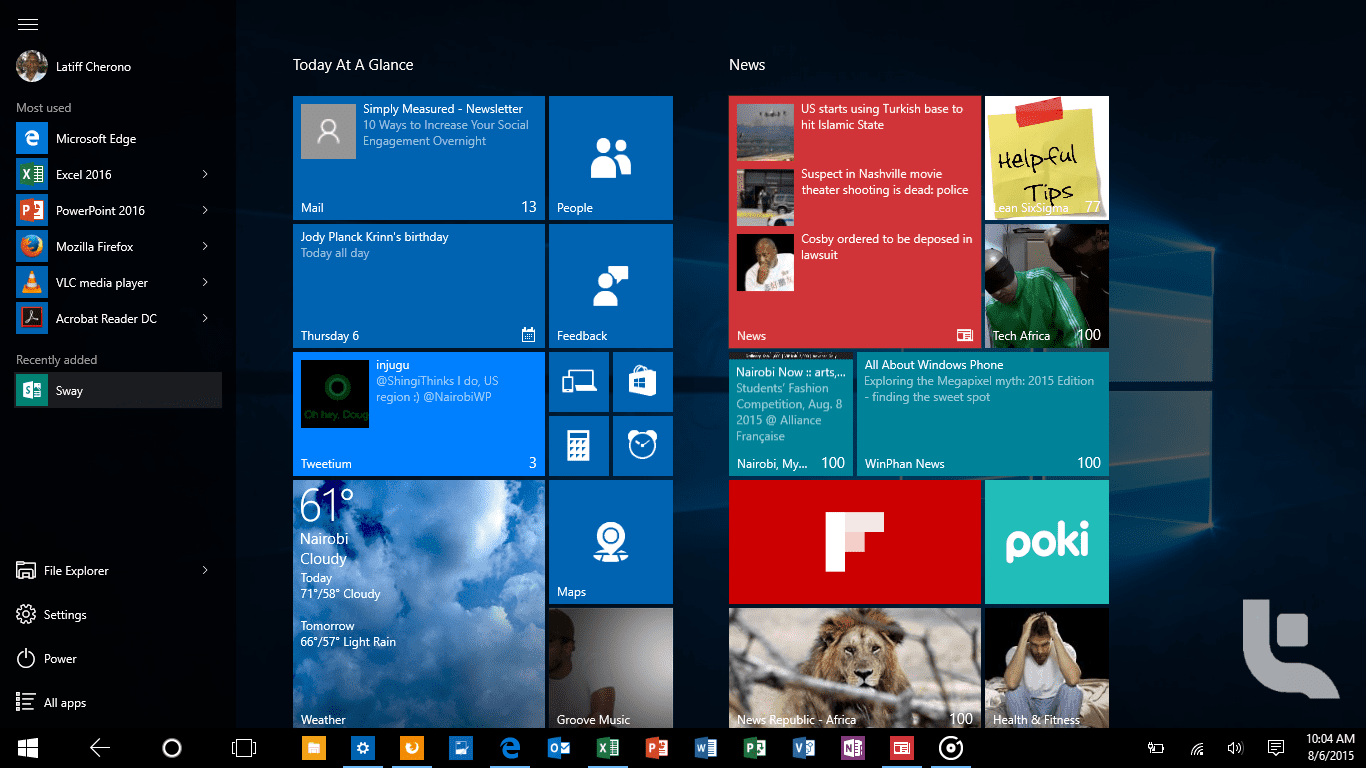Click the Windows Start button
The image size is (1366, 768).
27,748
